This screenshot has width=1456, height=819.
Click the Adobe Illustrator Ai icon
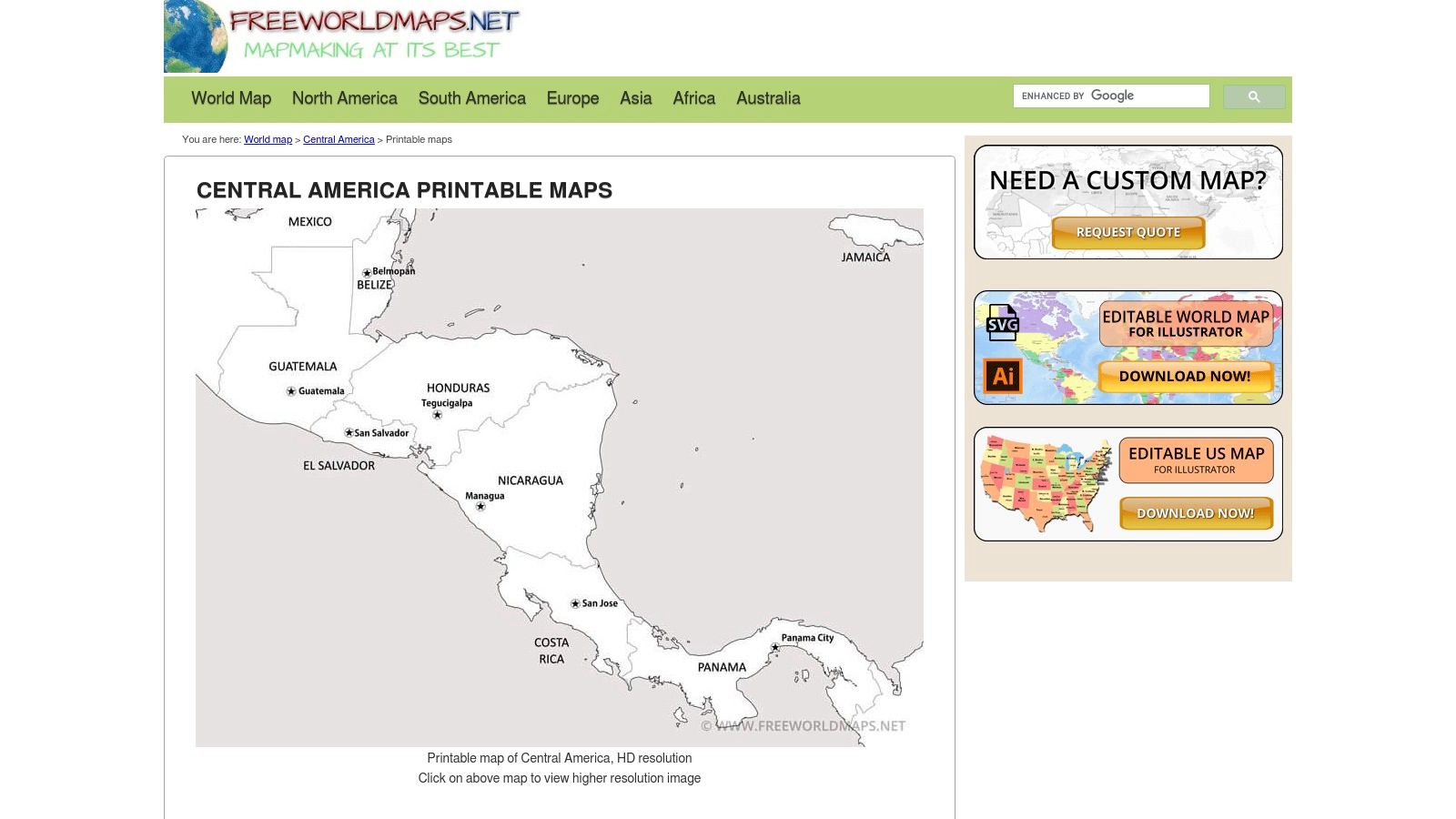click(1003, 376)
